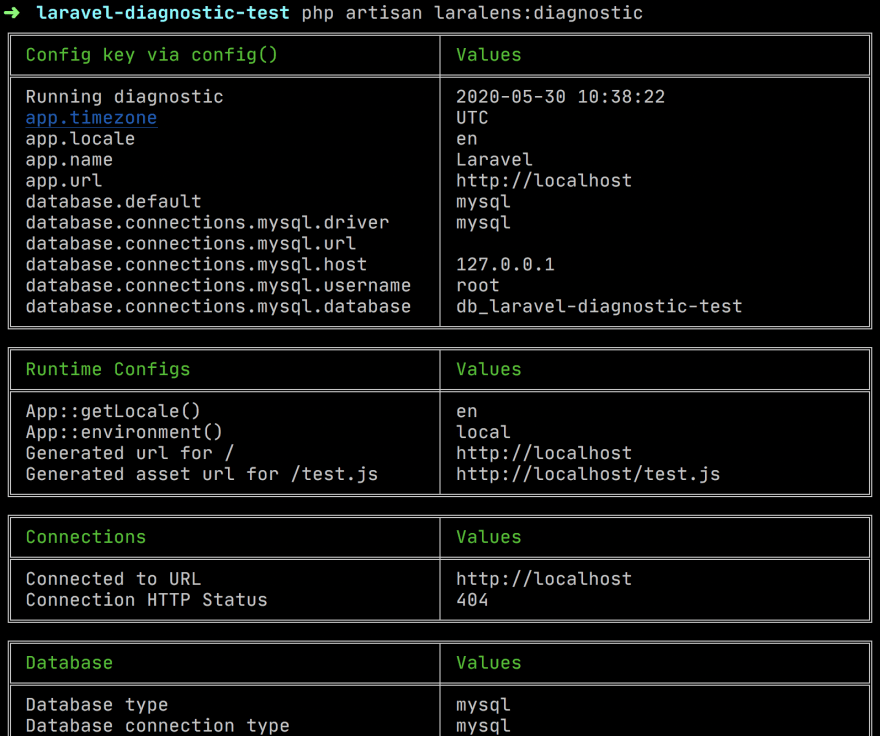Select the app.locale key
880x736 pixels.
click(80, 139)
